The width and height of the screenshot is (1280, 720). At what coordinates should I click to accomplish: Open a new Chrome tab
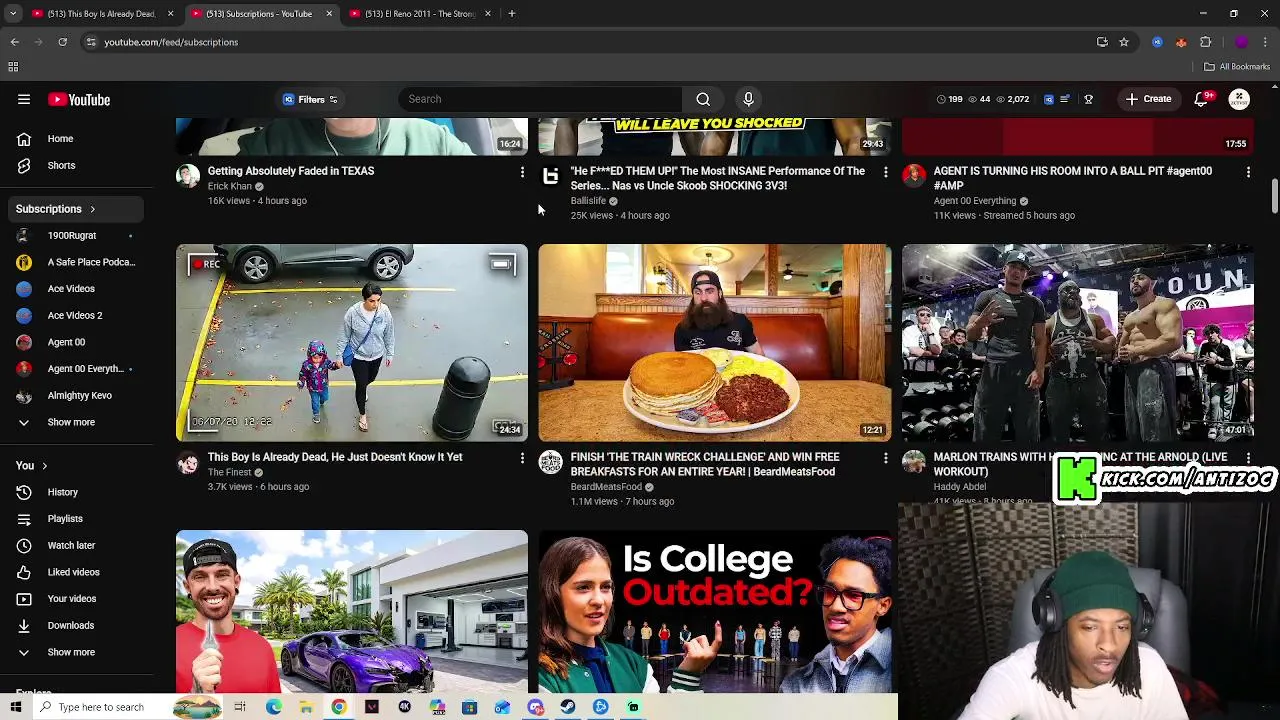(x=511, y=14)
